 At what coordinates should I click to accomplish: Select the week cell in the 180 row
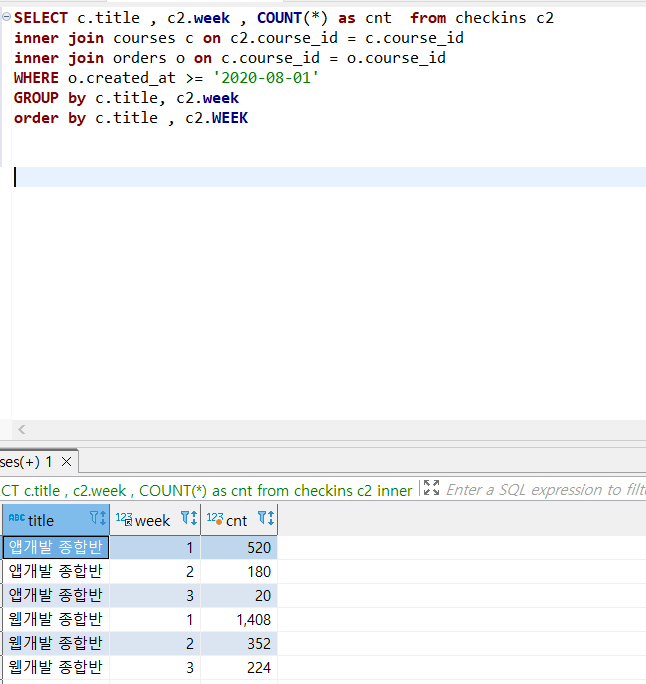(155, 571)
